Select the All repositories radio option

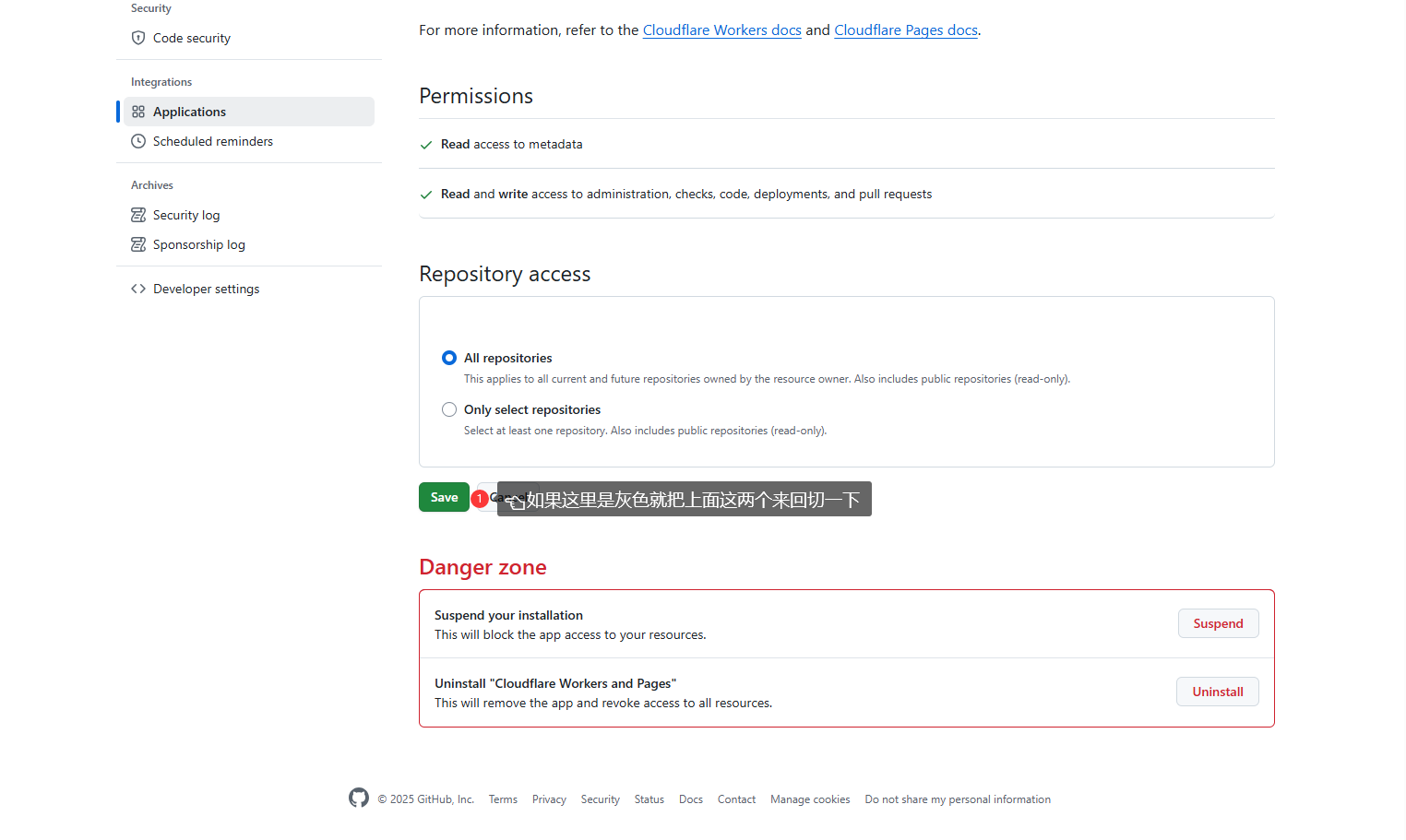pyautogui.click(x=449, y=358)
